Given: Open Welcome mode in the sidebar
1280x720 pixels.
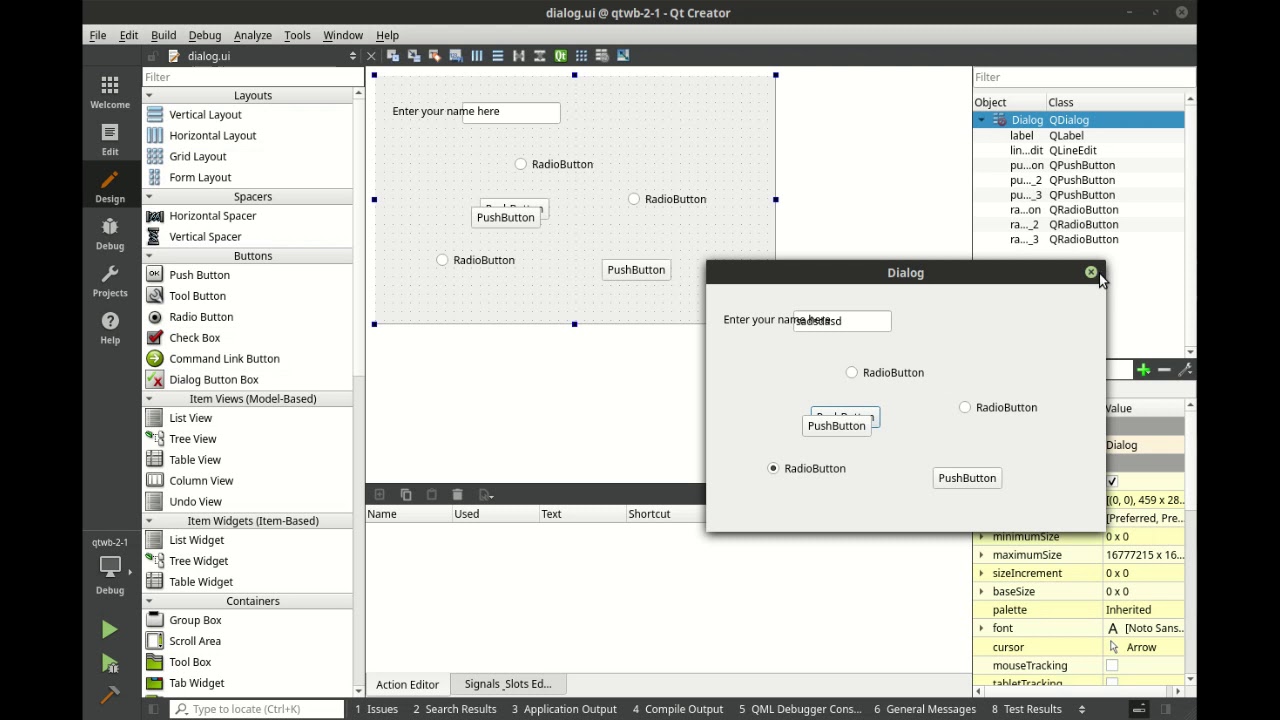Looking at the screenshot, I should tap(110, 91).
